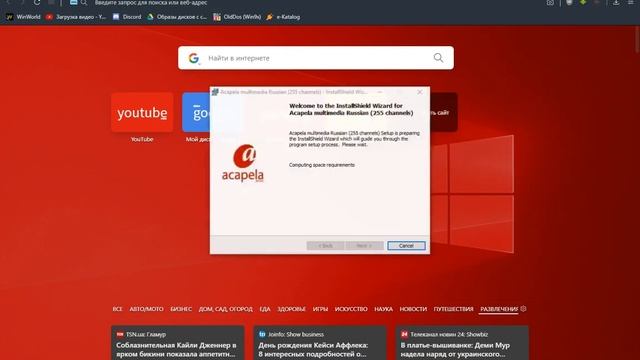Click the WinWorld bookmark favicon
640x360 pixels.
(10, 17)
